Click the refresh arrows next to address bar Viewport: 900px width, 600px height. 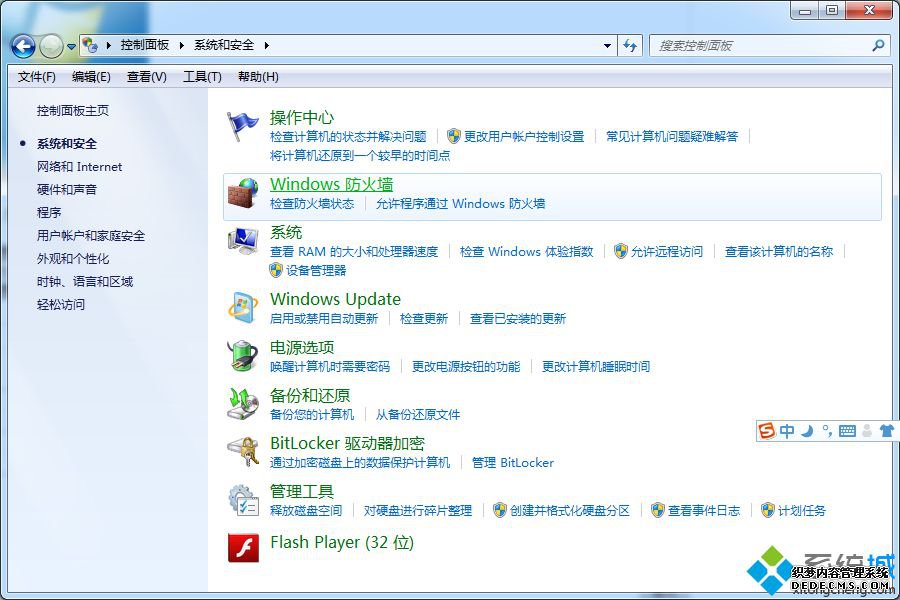click(630, 45)
